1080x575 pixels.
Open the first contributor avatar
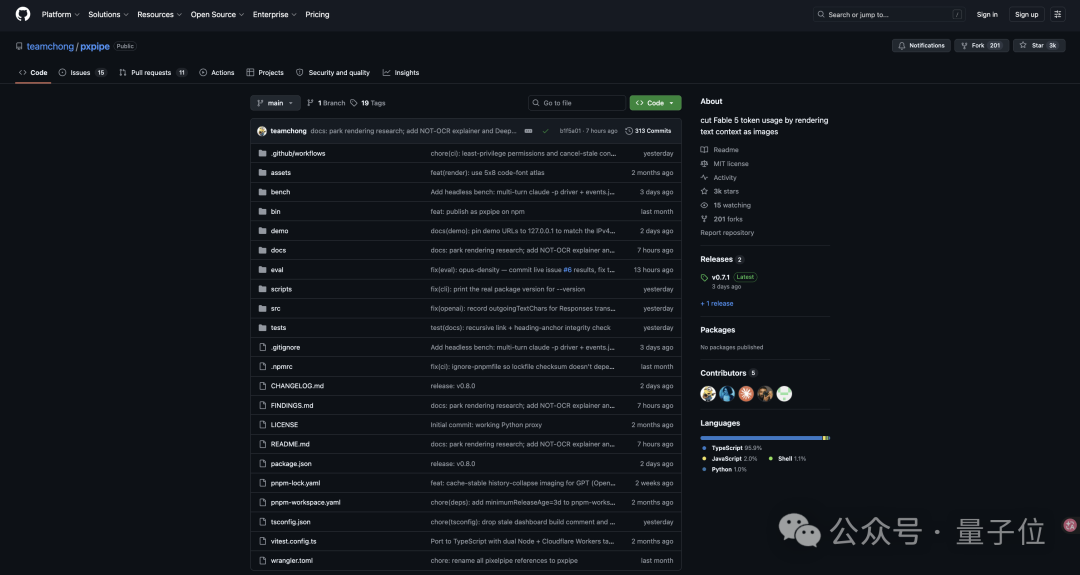pos(708,394)
